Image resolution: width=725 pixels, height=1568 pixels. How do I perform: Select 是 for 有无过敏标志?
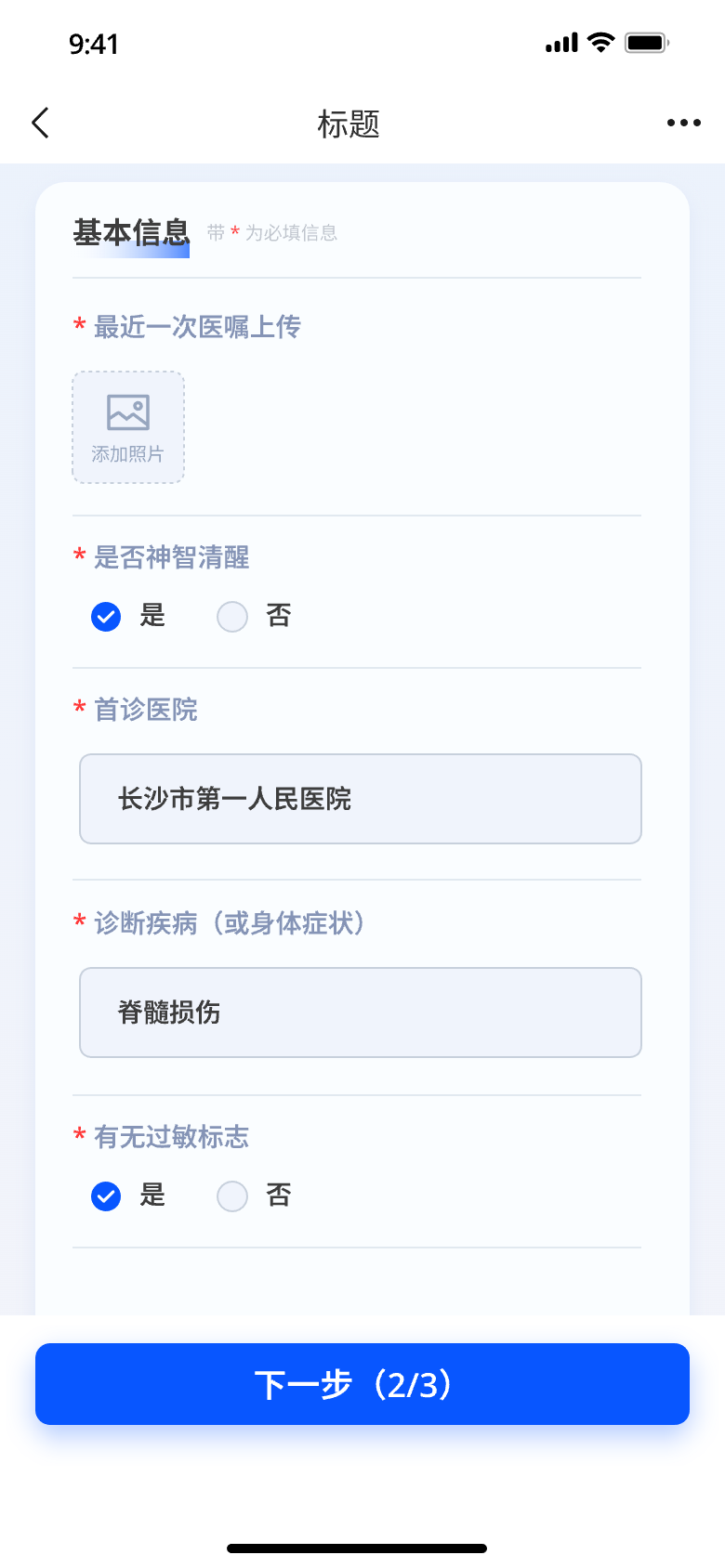(x=106, y=1196)
